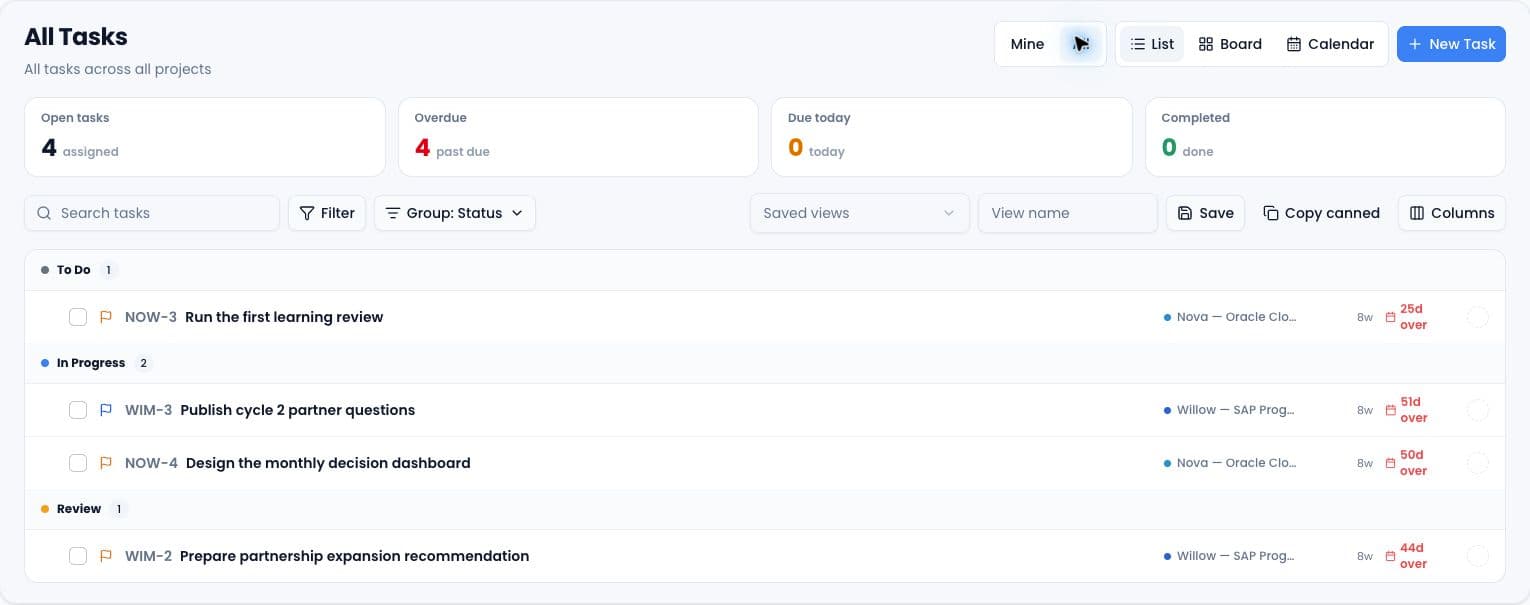Click the priority flag on NOW-3
This screenshot has width=1530, height=605.
click(x=105, y=317)
